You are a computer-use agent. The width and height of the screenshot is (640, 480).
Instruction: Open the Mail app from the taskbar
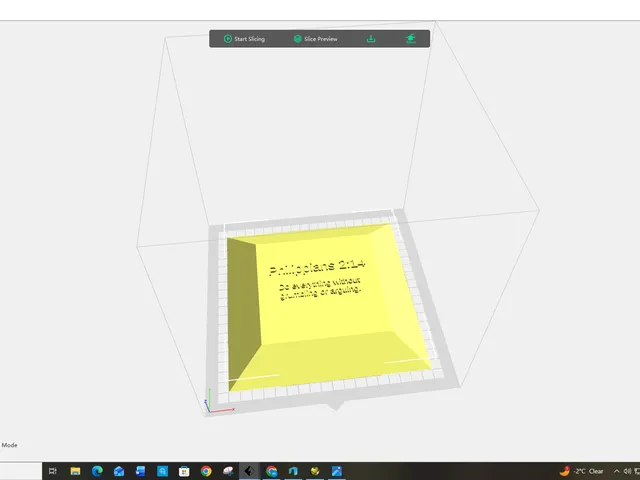click(x=119, y=471)
